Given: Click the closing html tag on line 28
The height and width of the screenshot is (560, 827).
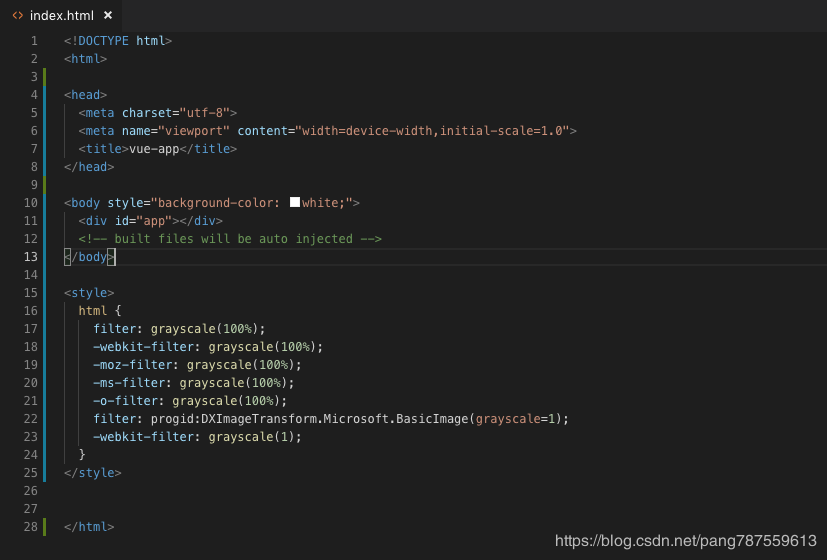Looking at the screenshot, I should point(89,527).
